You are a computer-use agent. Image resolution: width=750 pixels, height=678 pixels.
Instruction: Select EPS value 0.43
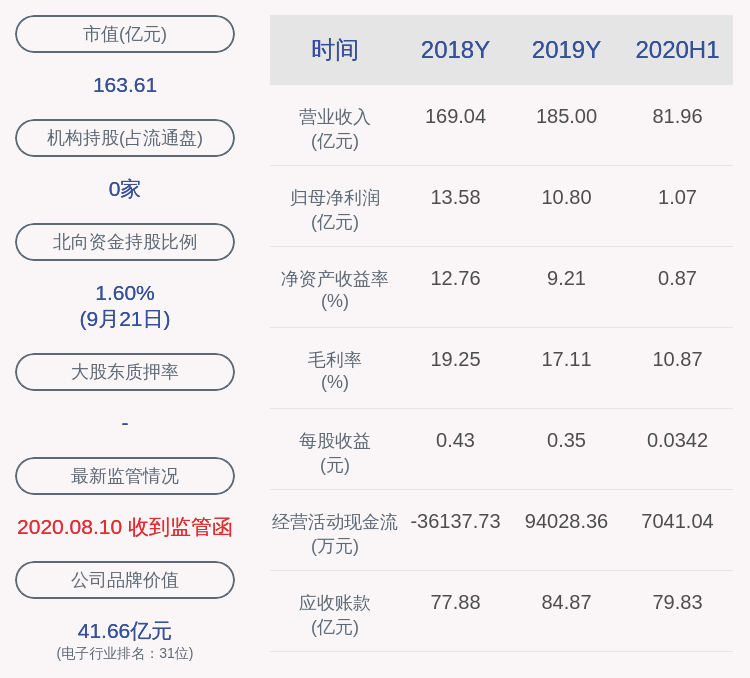(455, 440)
